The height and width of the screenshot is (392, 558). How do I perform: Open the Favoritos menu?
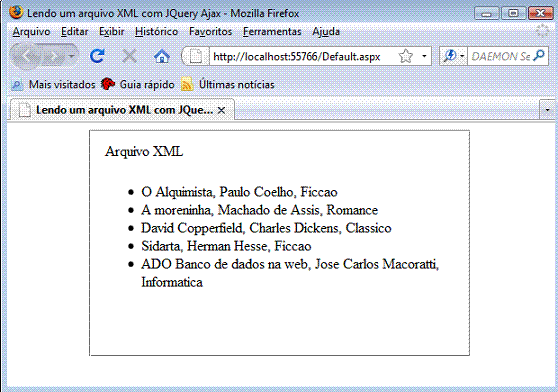click(x=210, y=32)
